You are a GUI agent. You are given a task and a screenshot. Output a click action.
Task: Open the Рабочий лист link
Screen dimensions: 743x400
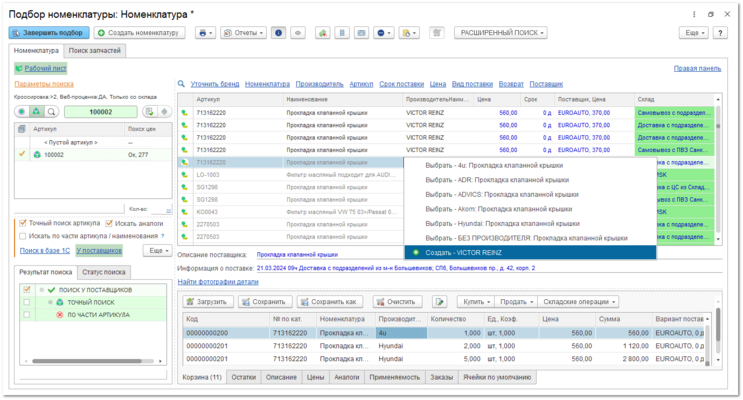click(x=45, y=68)
